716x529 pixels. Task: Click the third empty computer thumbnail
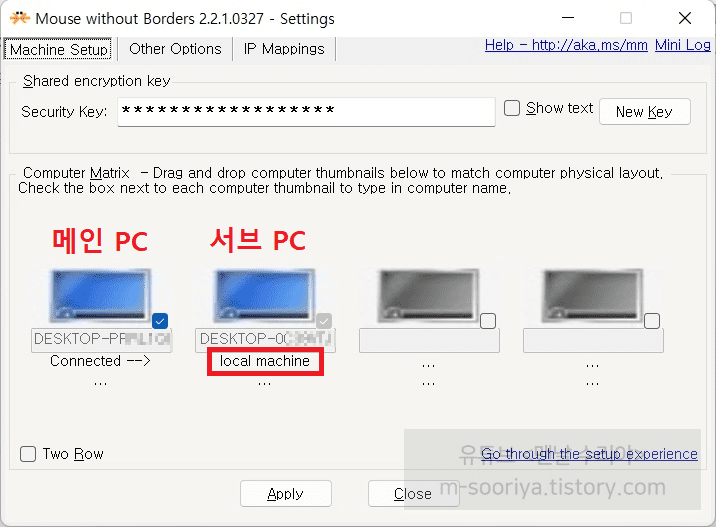(x=428, y=297)
